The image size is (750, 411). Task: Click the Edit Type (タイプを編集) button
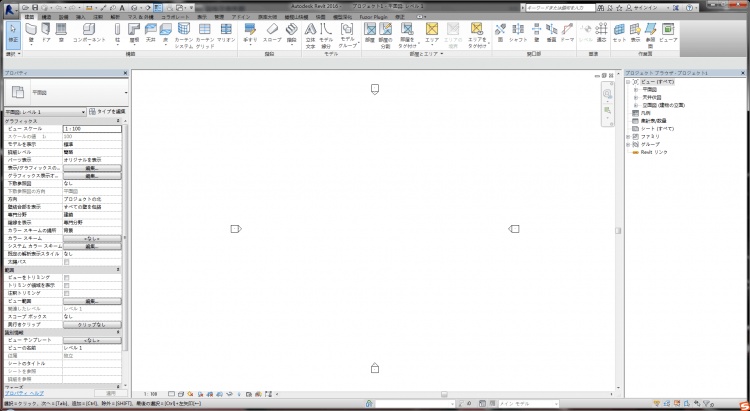point(107,112)
